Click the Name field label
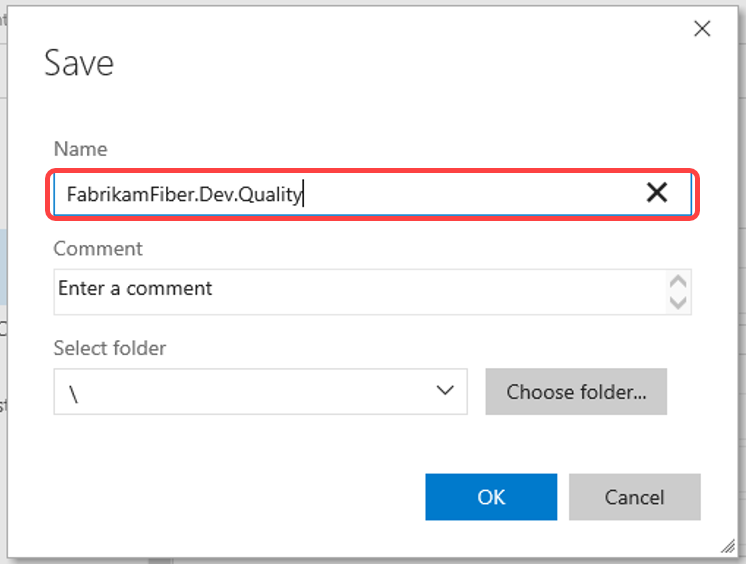 coord(80,149)
